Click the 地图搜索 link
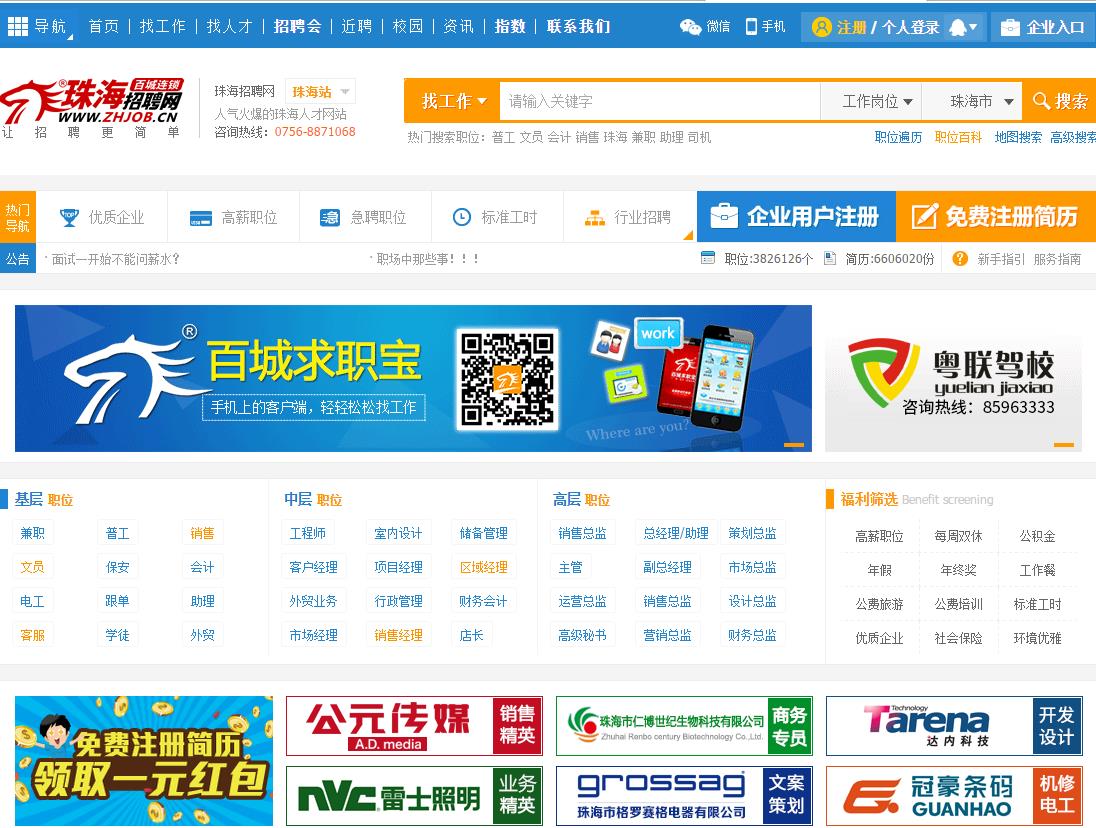The height and width of the screenshot is (828, 1096). (x=1018, y=138)
